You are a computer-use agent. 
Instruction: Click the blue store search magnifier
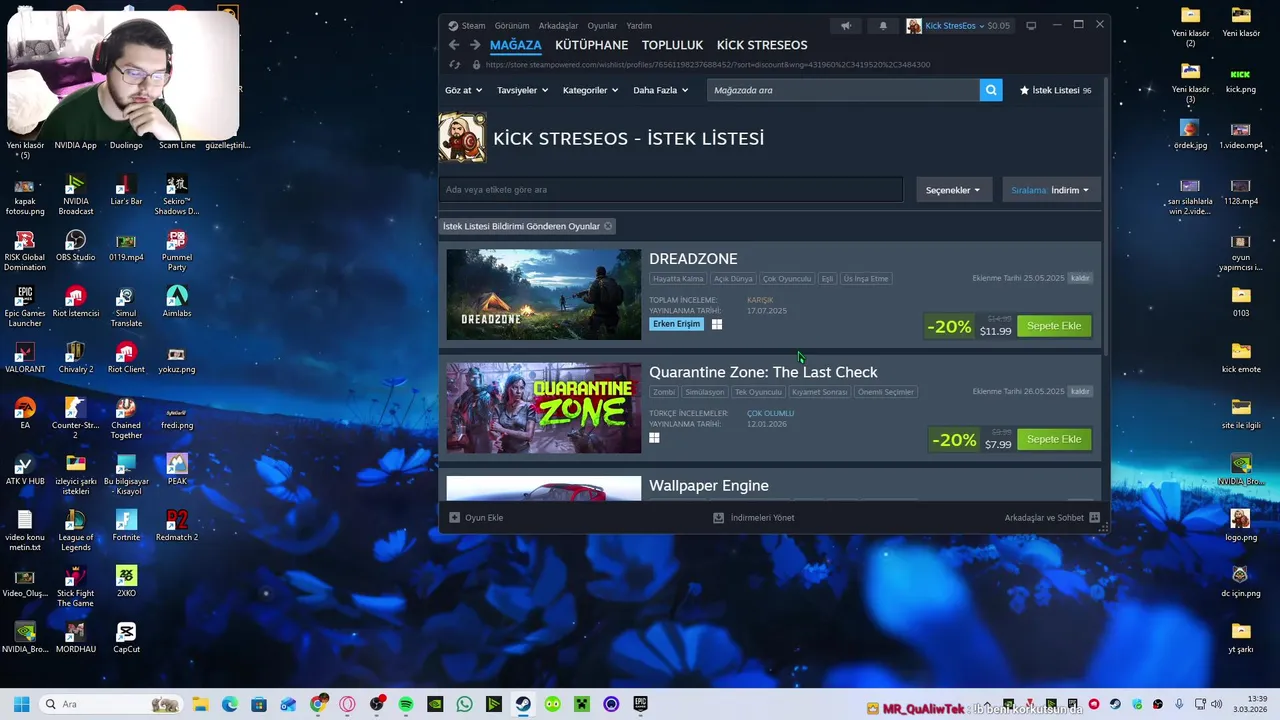(x=991, y=90)
